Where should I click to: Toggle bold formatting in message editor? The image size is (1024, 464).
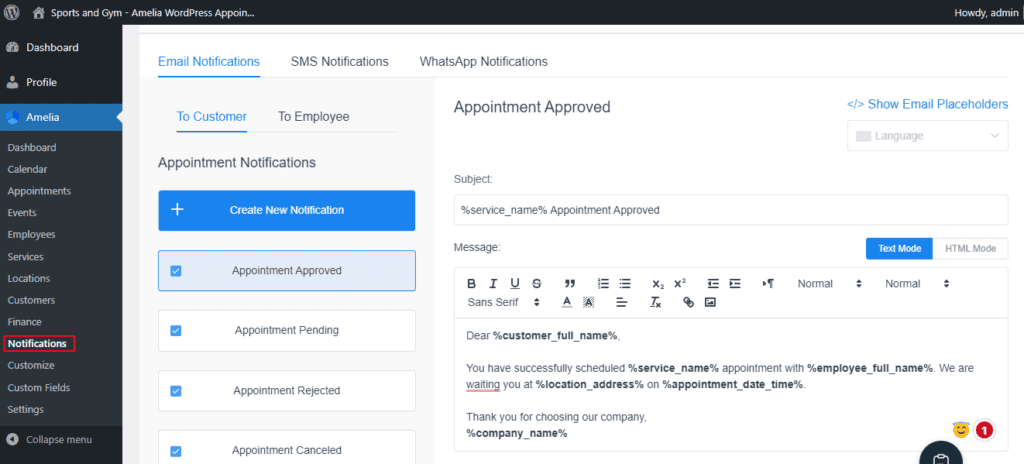point(471,284)
